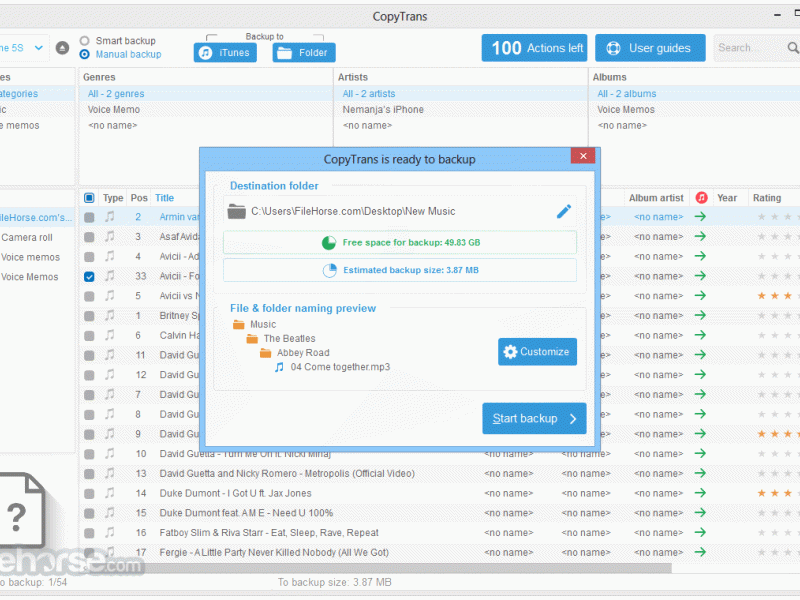
Task: Backup to Folder button
Action: coord(304,53)
